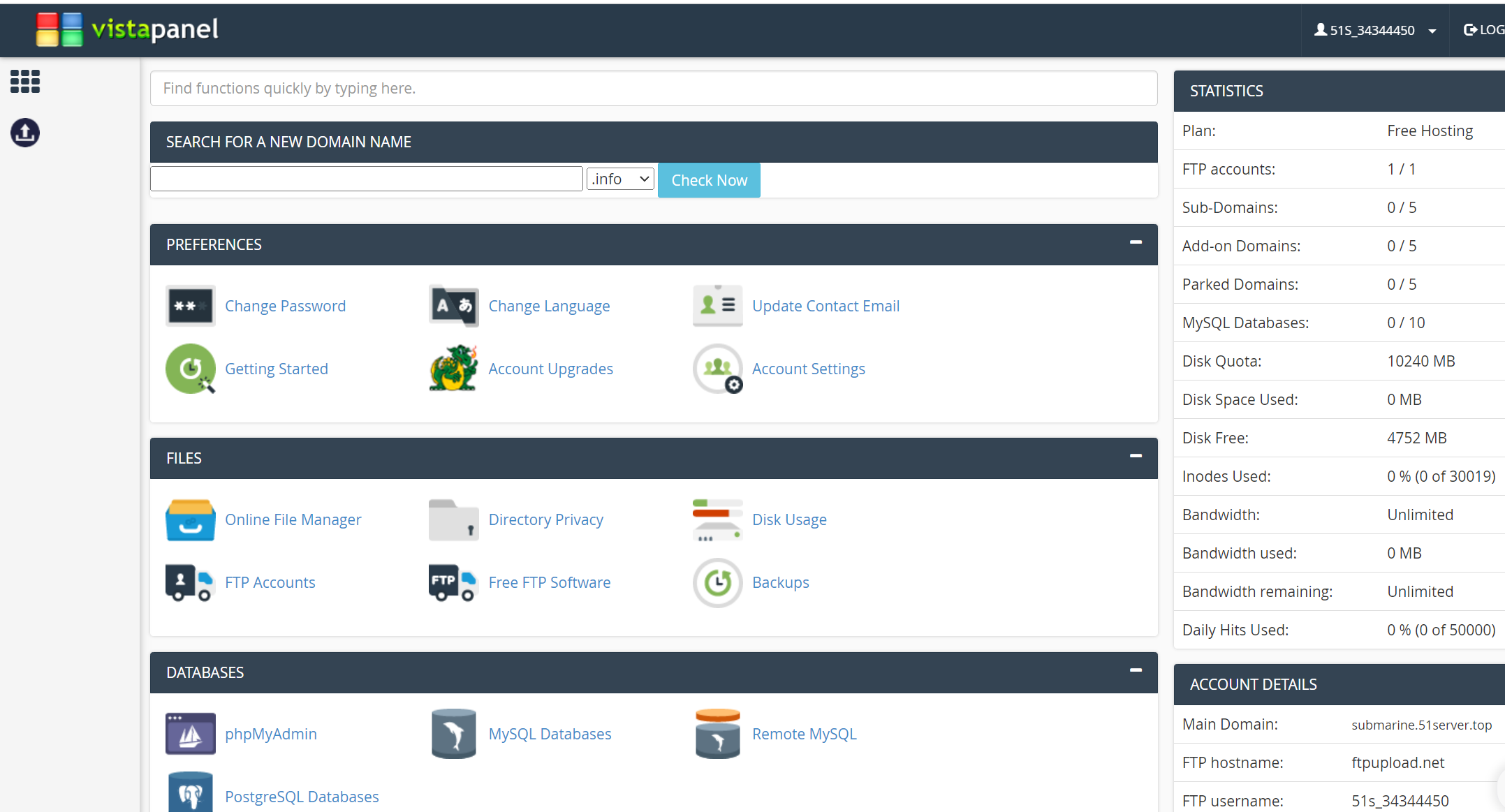This screenshot has height=812, width=1505.
Task: Click the Change Password icon
Action: point(190,306)
